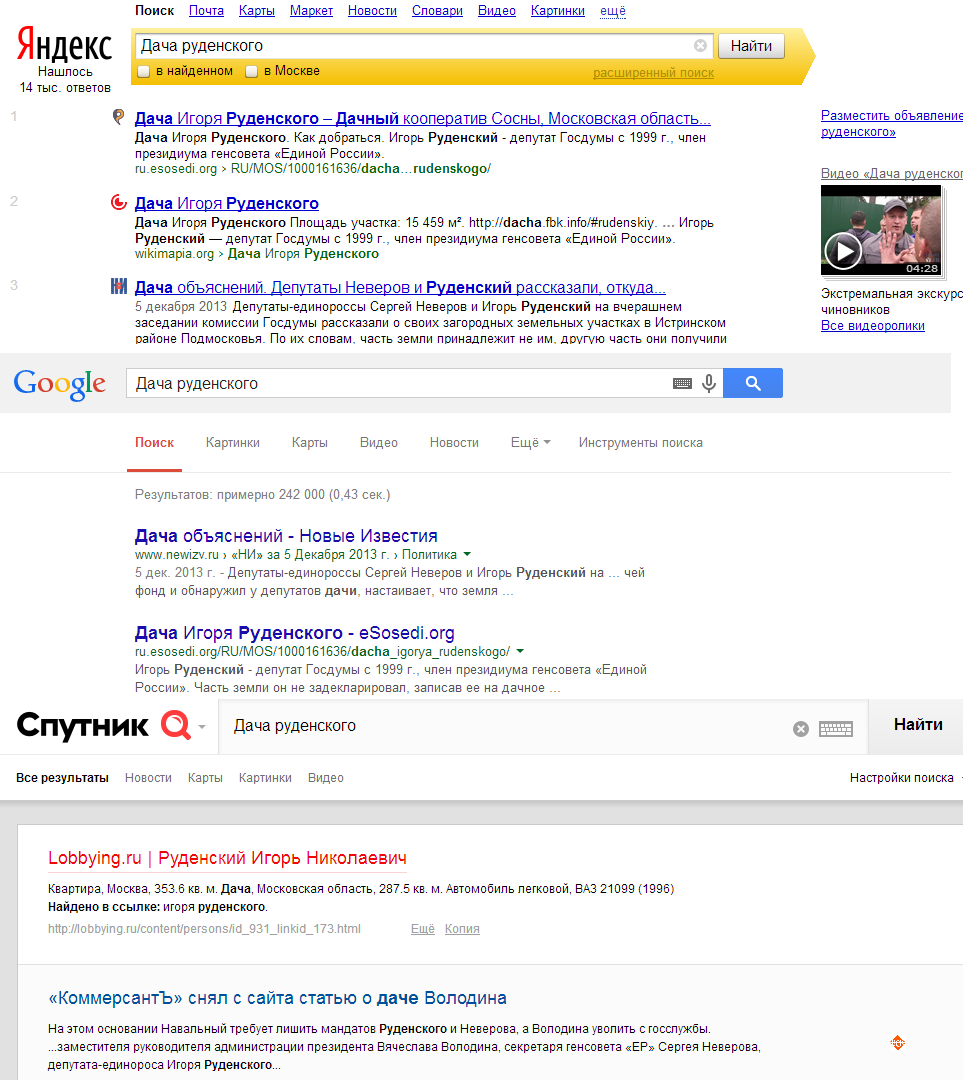Viewport: 963px width, 1080px height.
Task: Tick the "в Москве" checkbox
Action: pos(252,72)
